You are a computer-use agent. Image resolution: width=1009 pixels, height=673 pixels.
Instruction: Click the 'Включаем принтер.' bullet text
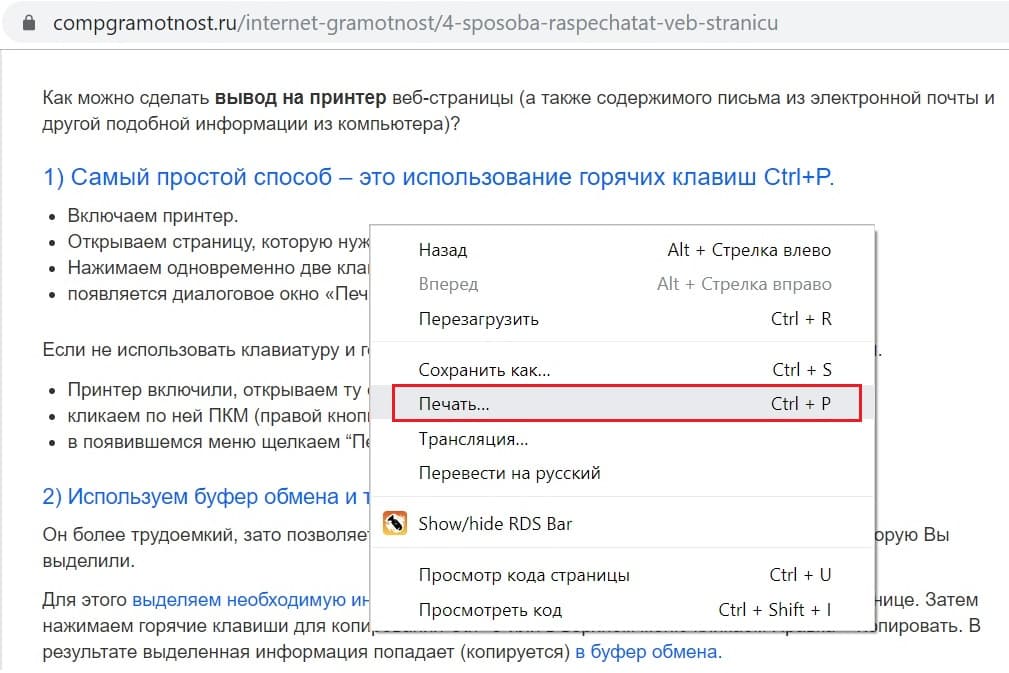pyautogui.click(x=152, y=216)
